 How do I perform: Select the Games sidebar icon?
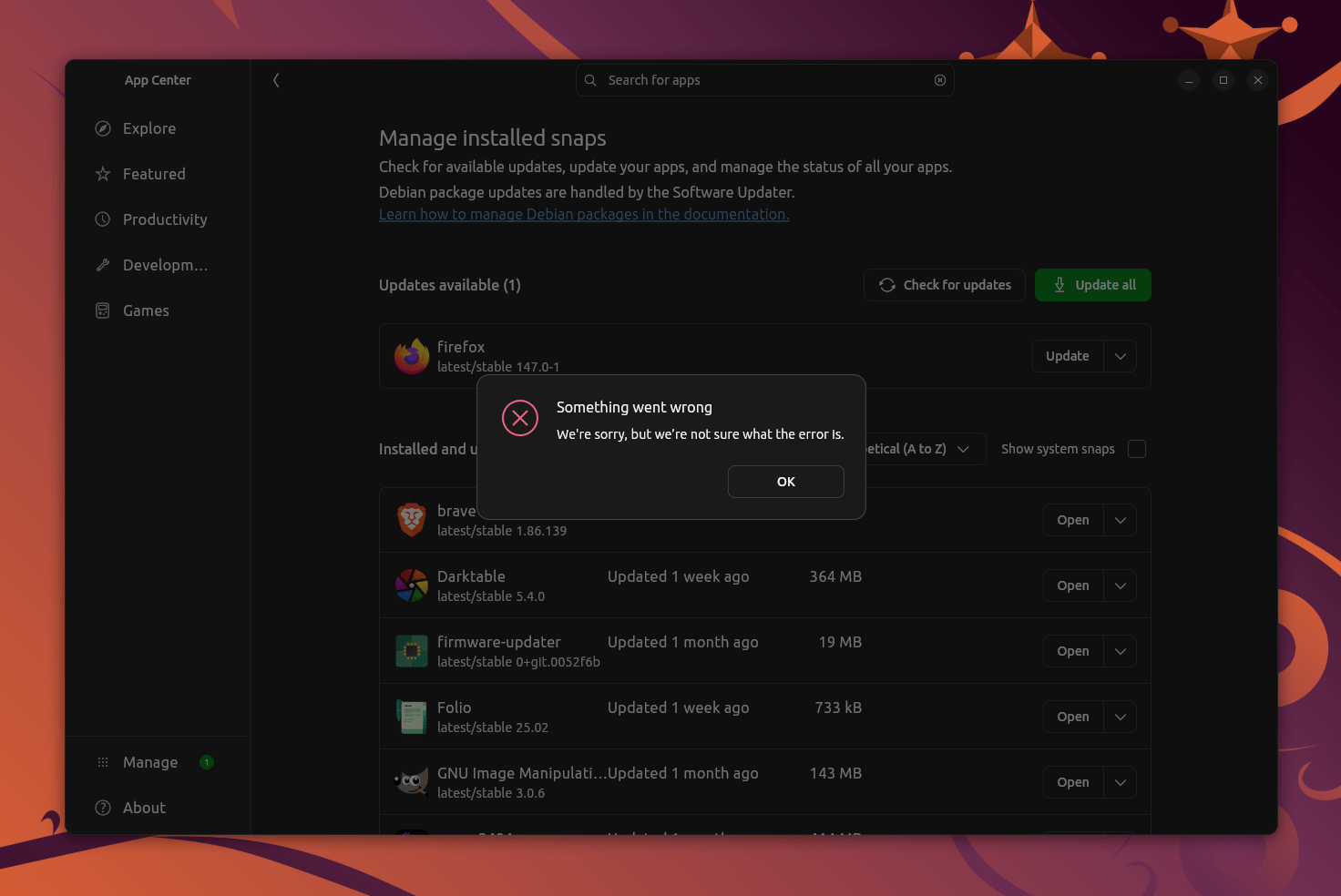tap(103, 311)
